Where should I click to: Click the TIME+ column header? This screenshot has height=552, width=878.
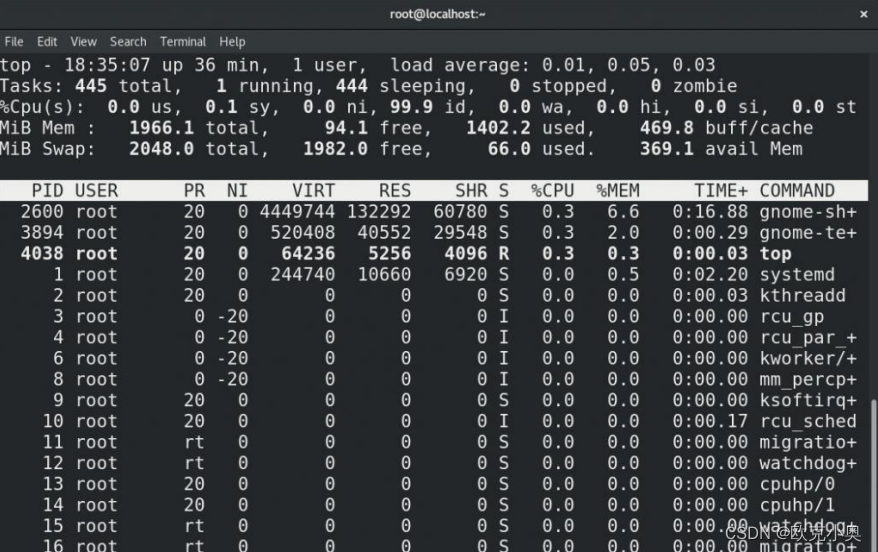point(721,190)
